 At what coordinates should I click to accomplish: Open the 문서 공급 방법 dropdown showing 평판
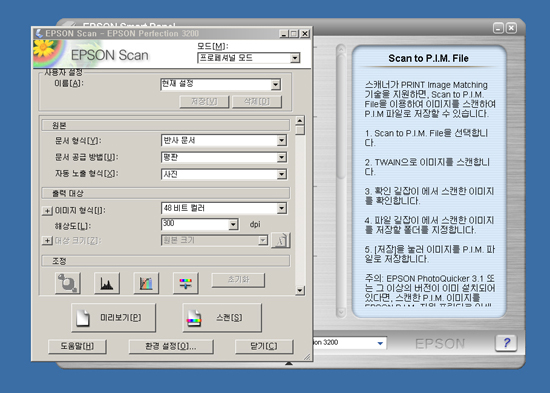coord(282,158)
